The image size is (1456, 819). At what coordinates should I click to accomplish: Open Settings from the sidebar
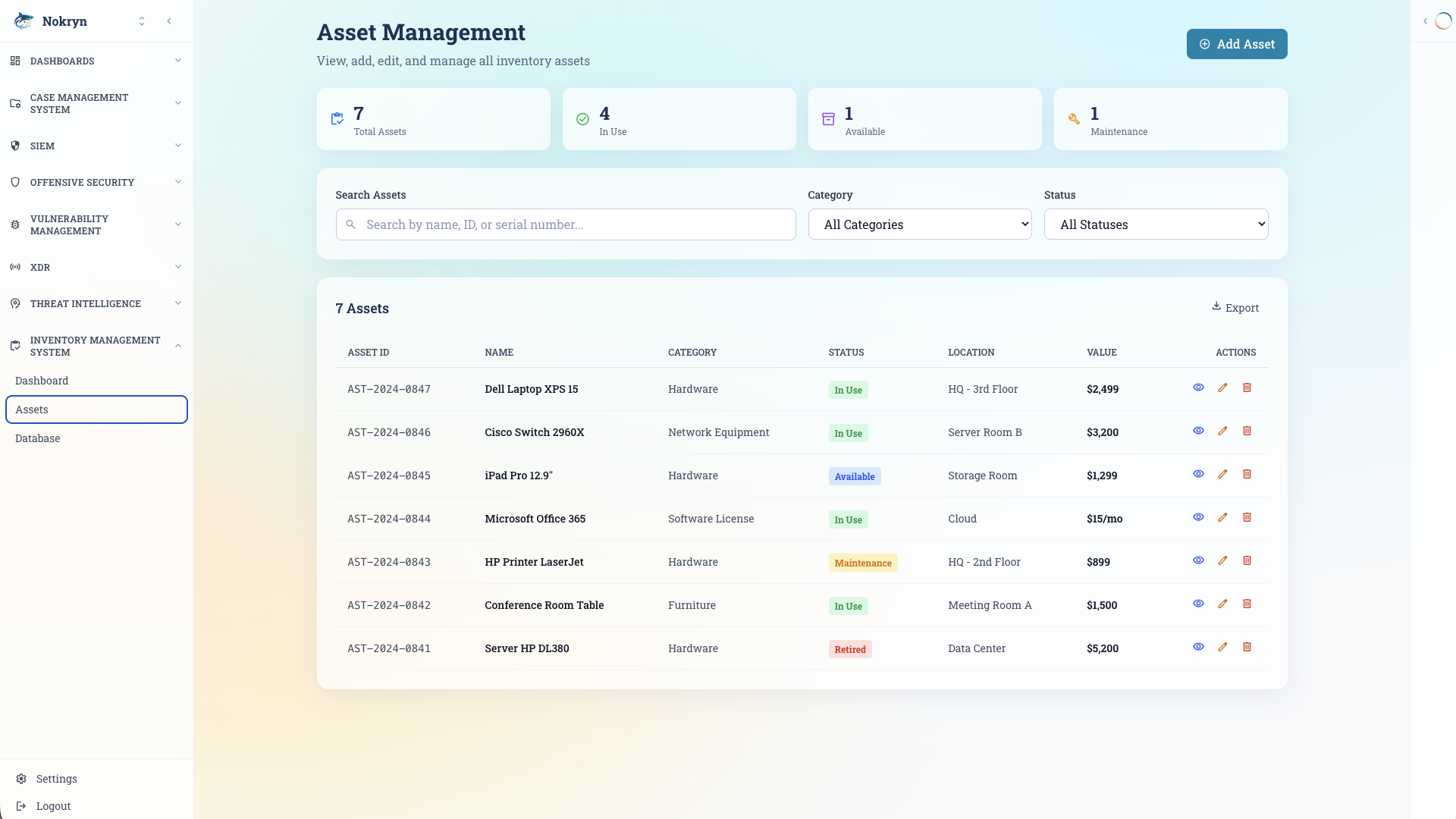pos(55,779)
